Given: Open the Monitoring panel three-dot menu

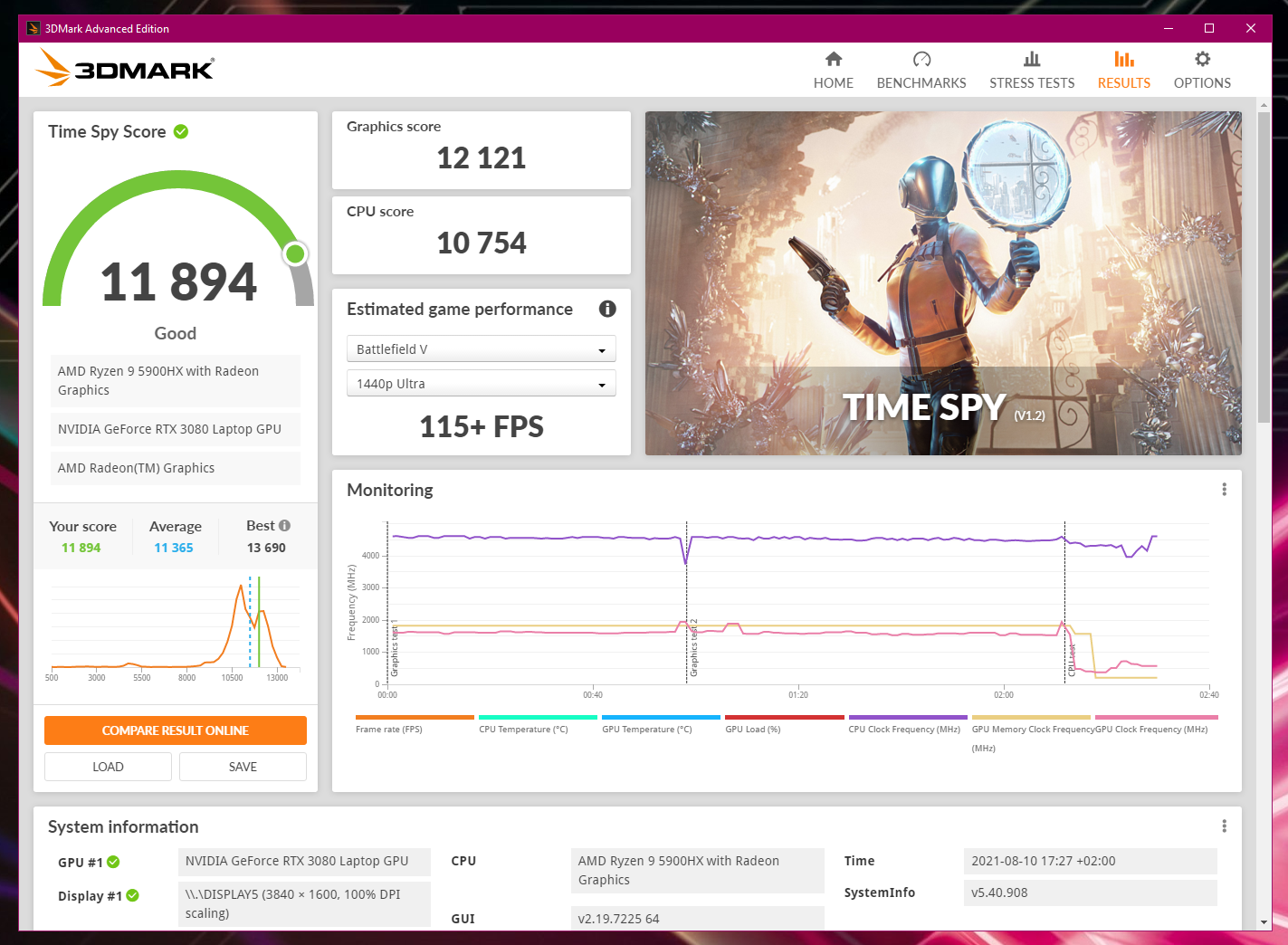Looking at the screenshot, I should [x=1224, y=490].
